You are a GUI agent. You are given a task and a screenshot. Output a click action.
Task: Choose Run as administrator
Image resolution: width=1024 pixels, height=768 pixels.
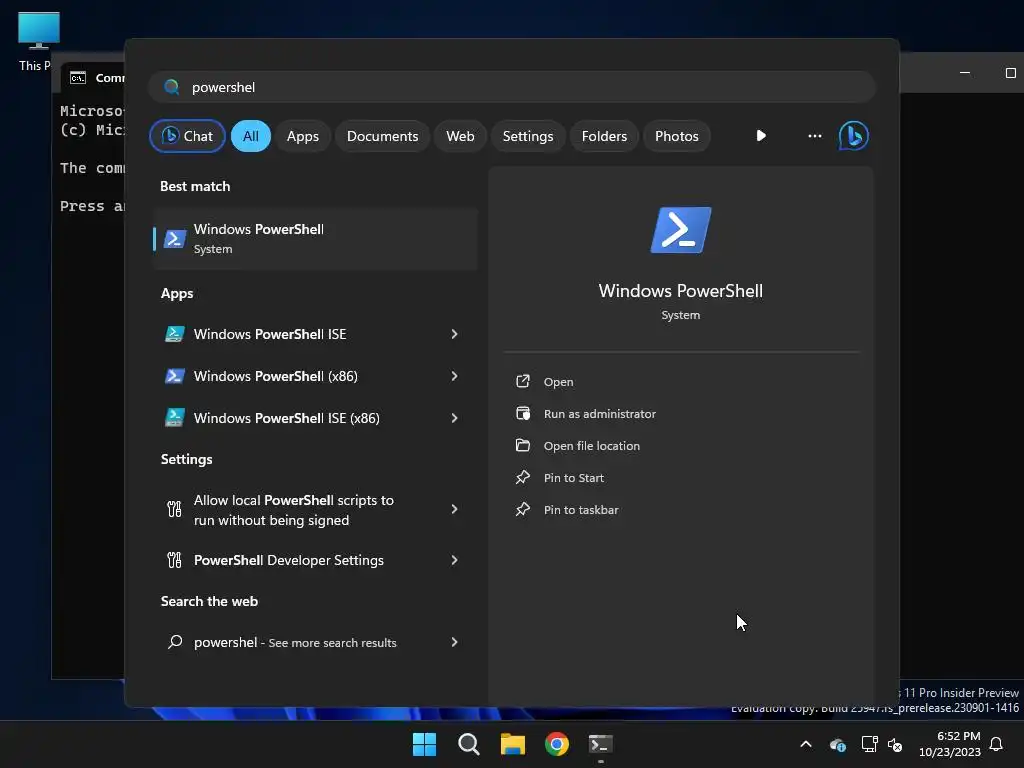600,414
